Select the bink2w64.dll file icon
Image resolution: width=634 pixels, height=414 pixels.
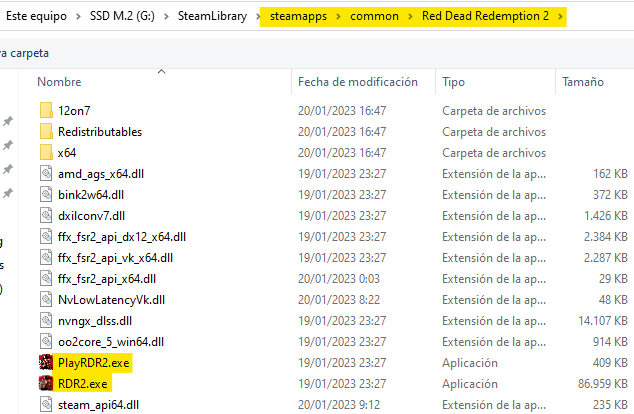point(46,194)
